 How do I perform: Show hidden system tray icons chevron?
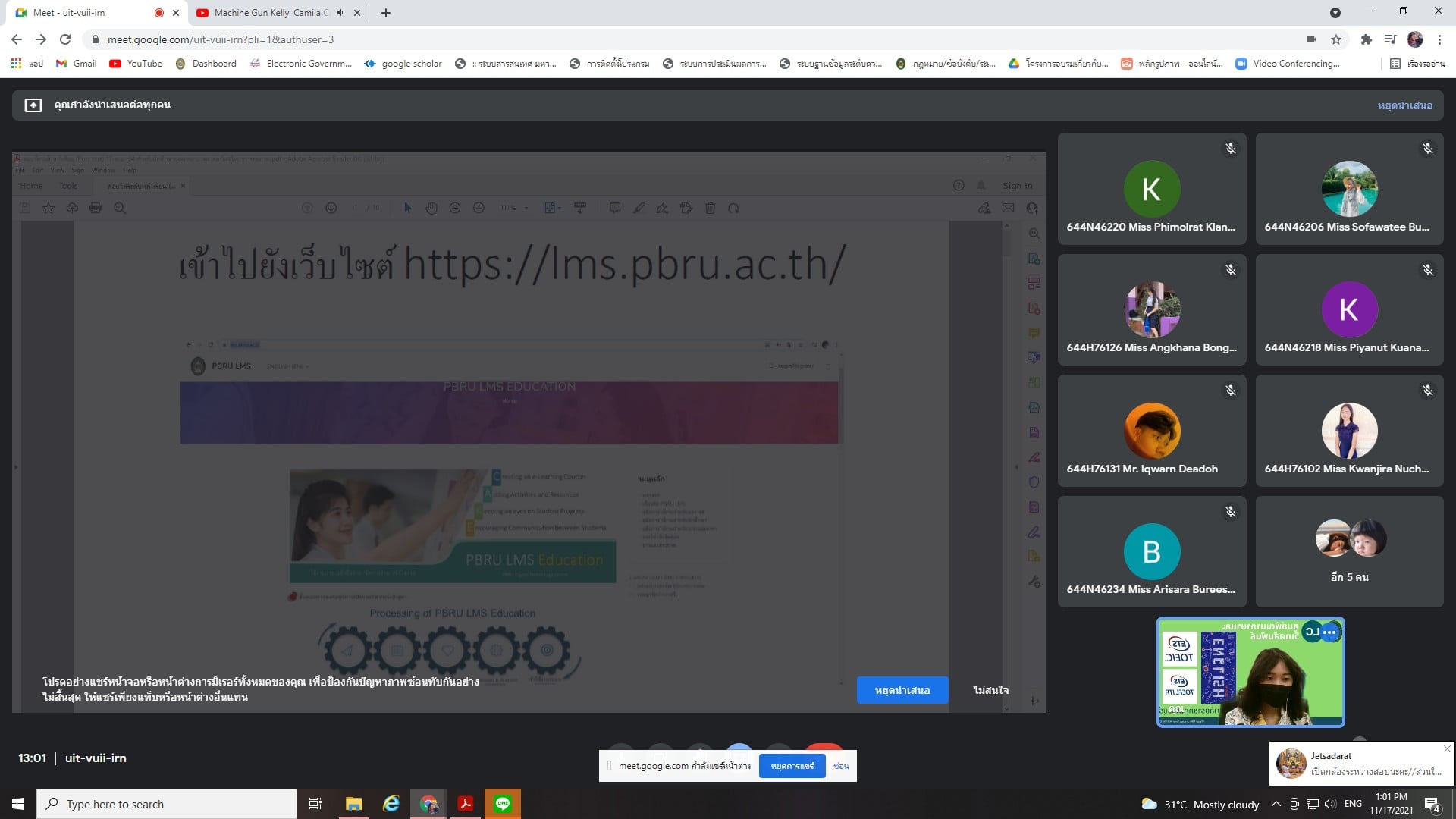pyautogui.click(x=1276, y=804)
